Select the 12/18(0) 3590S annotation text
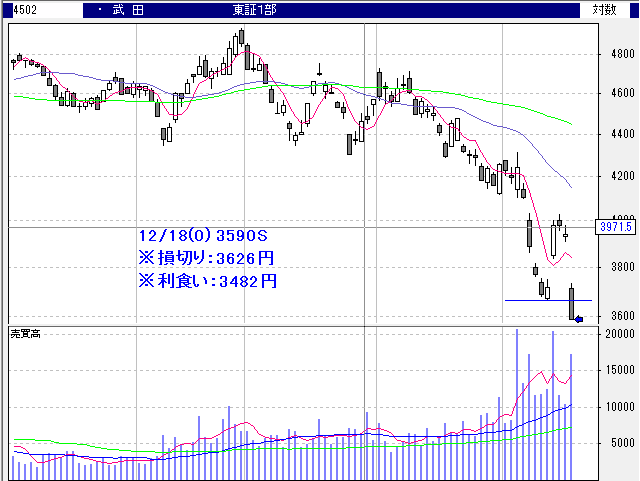The height and width of the screenshot is (481, 640). tap(204, 236)
